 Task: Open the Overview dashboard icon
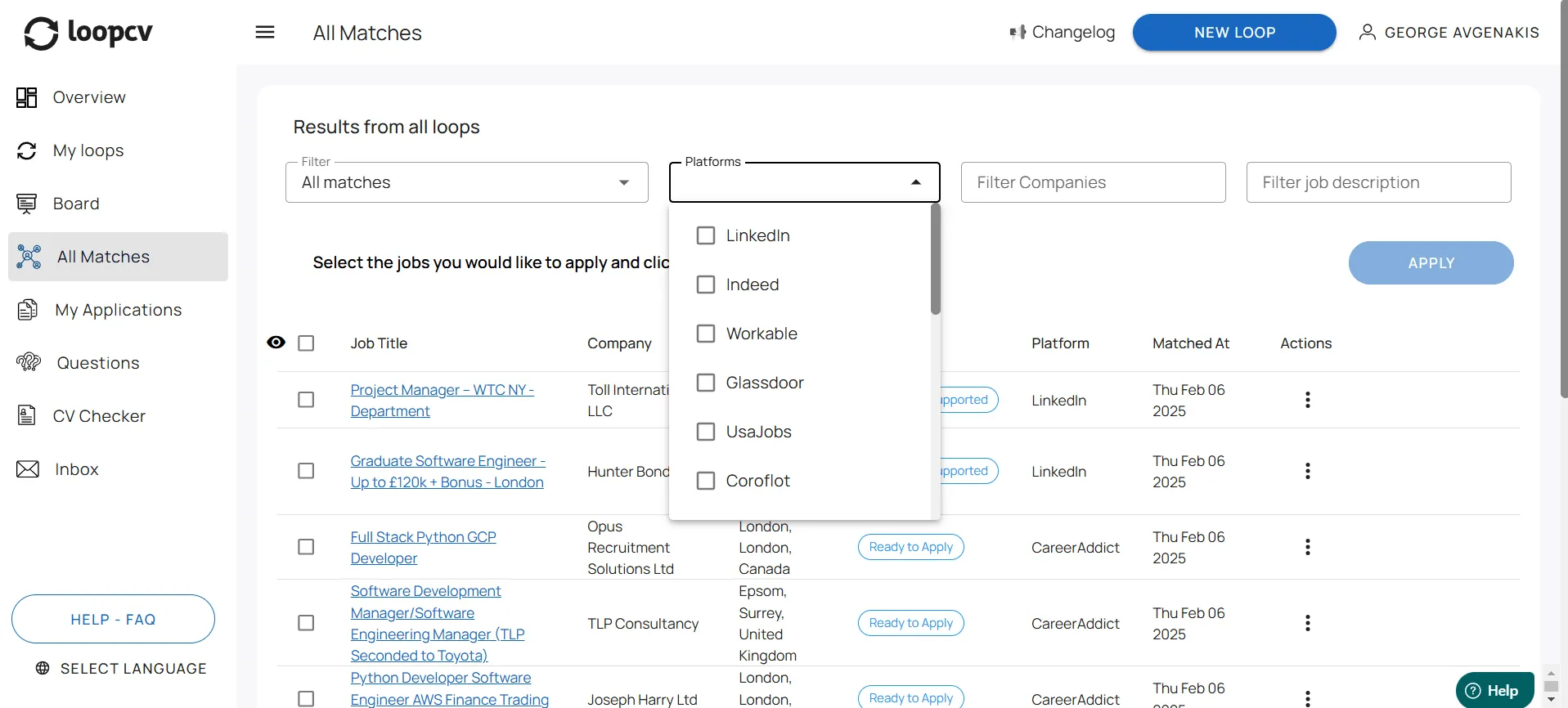(27, 97)
